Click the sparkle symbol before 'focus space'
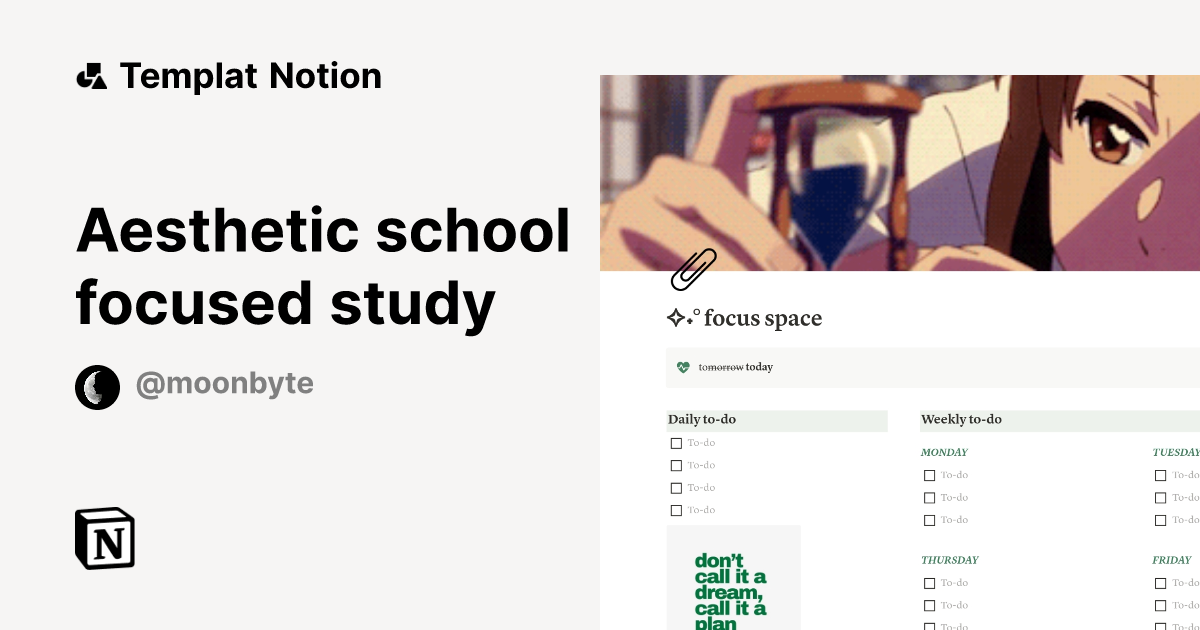Viewport: 1200px width, 630px height. click(675, 317)
